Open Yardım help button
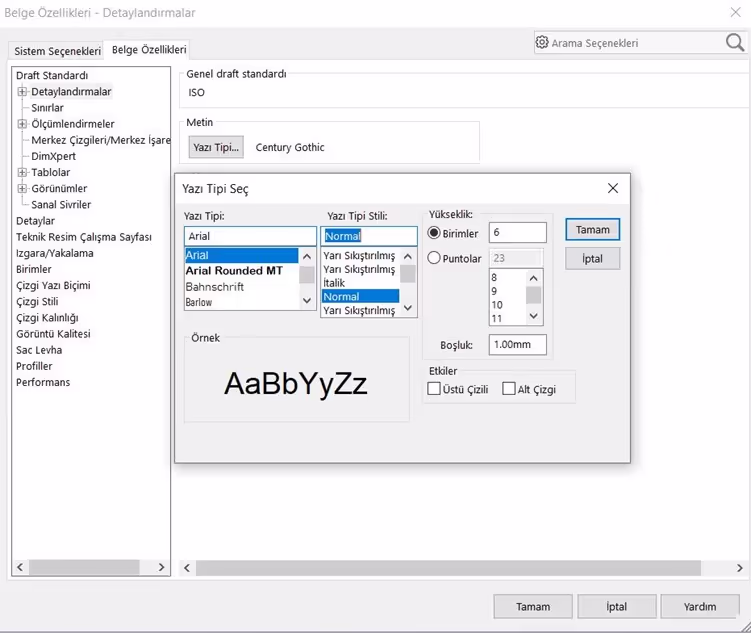 pyautogui.click(x=700, y=607)
